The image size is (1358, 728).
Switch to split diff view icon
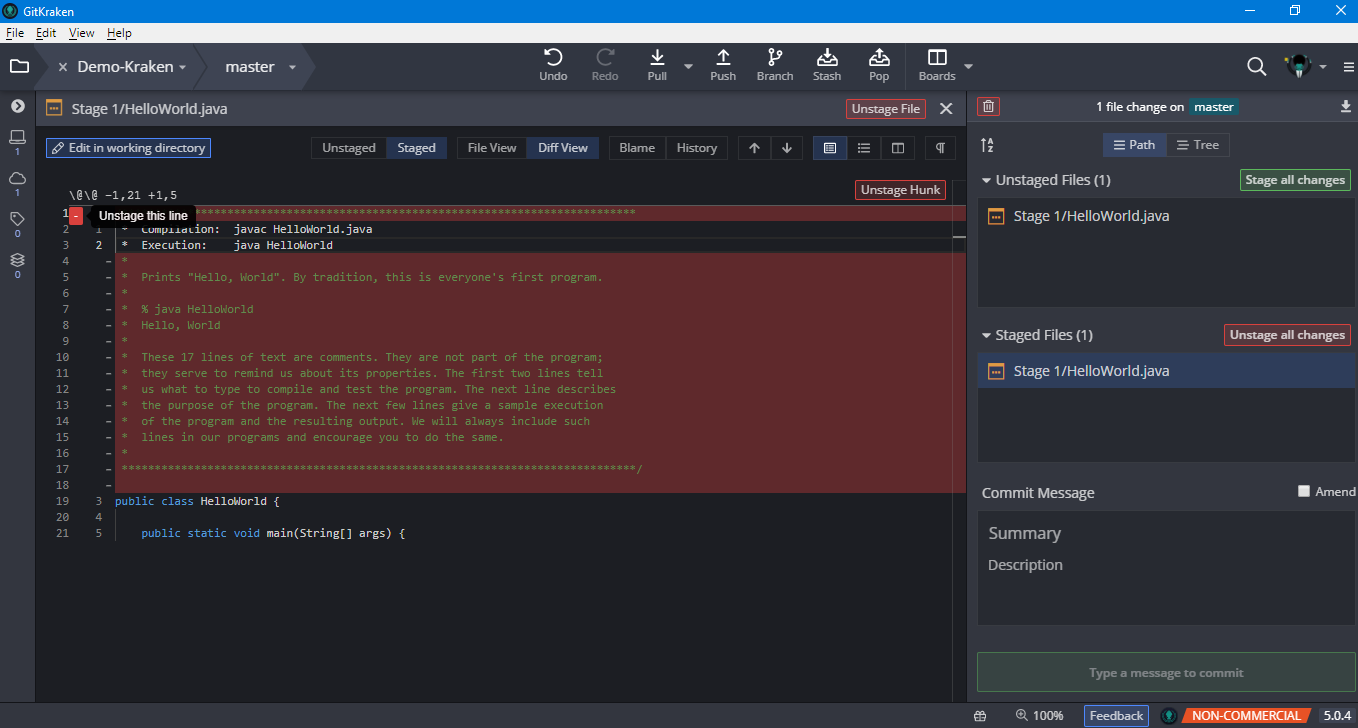(x=898, y=148)
